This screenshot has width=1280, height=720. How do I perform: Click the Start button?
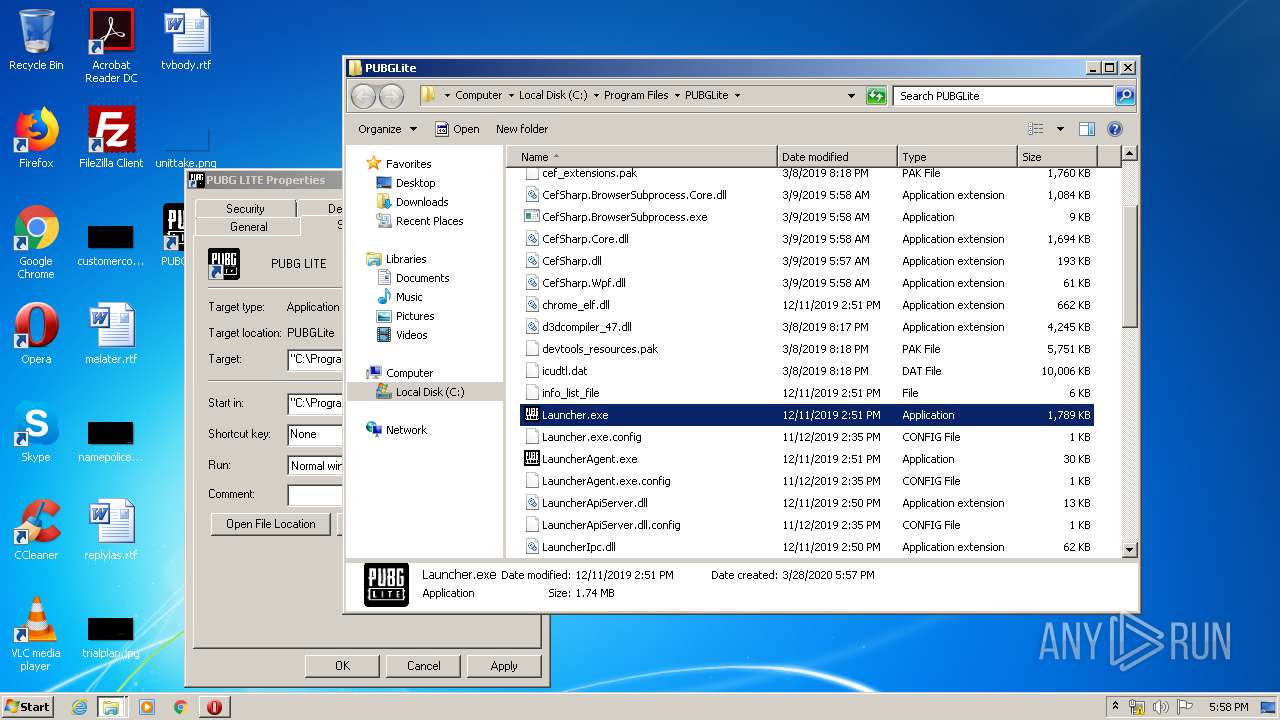coord(28,707)
